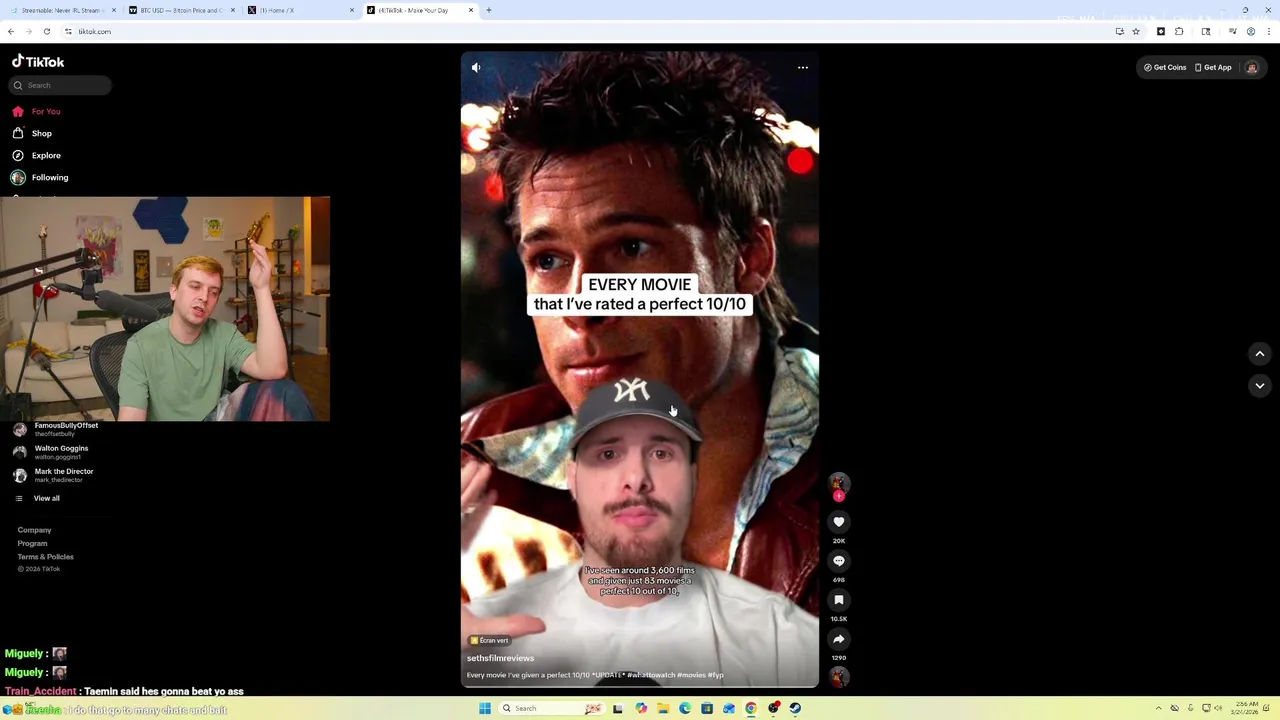
Task: Click the #movies hashtag in the caption
Action: [x=691, y=675]
